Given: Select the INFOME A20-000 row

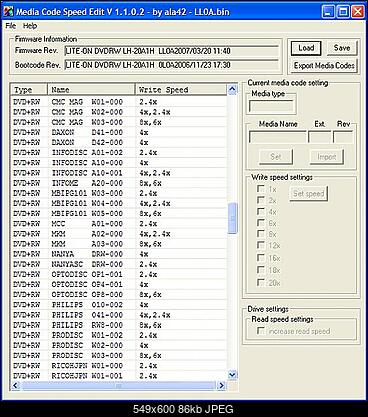Looking at the screenshot, I should pos(119,183).
